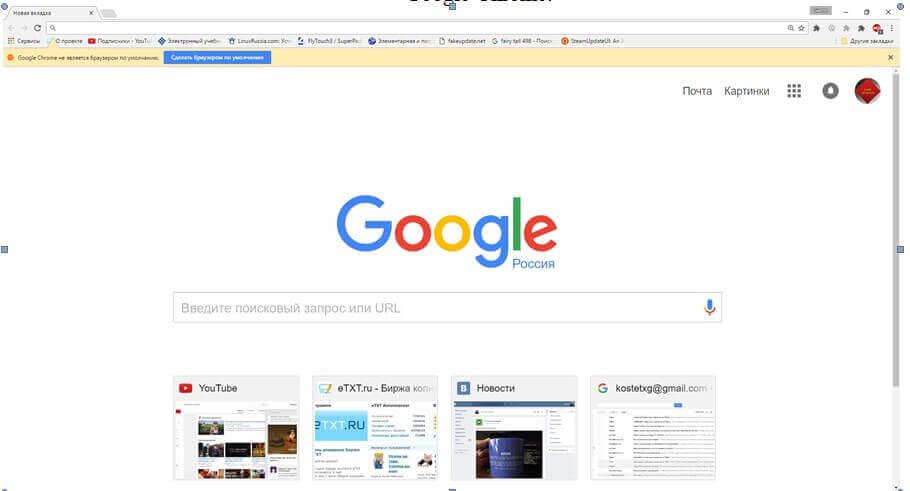This screenshot has width=910, height=491.
Task: Close the Новая вкладка tab
Action: 92,13
